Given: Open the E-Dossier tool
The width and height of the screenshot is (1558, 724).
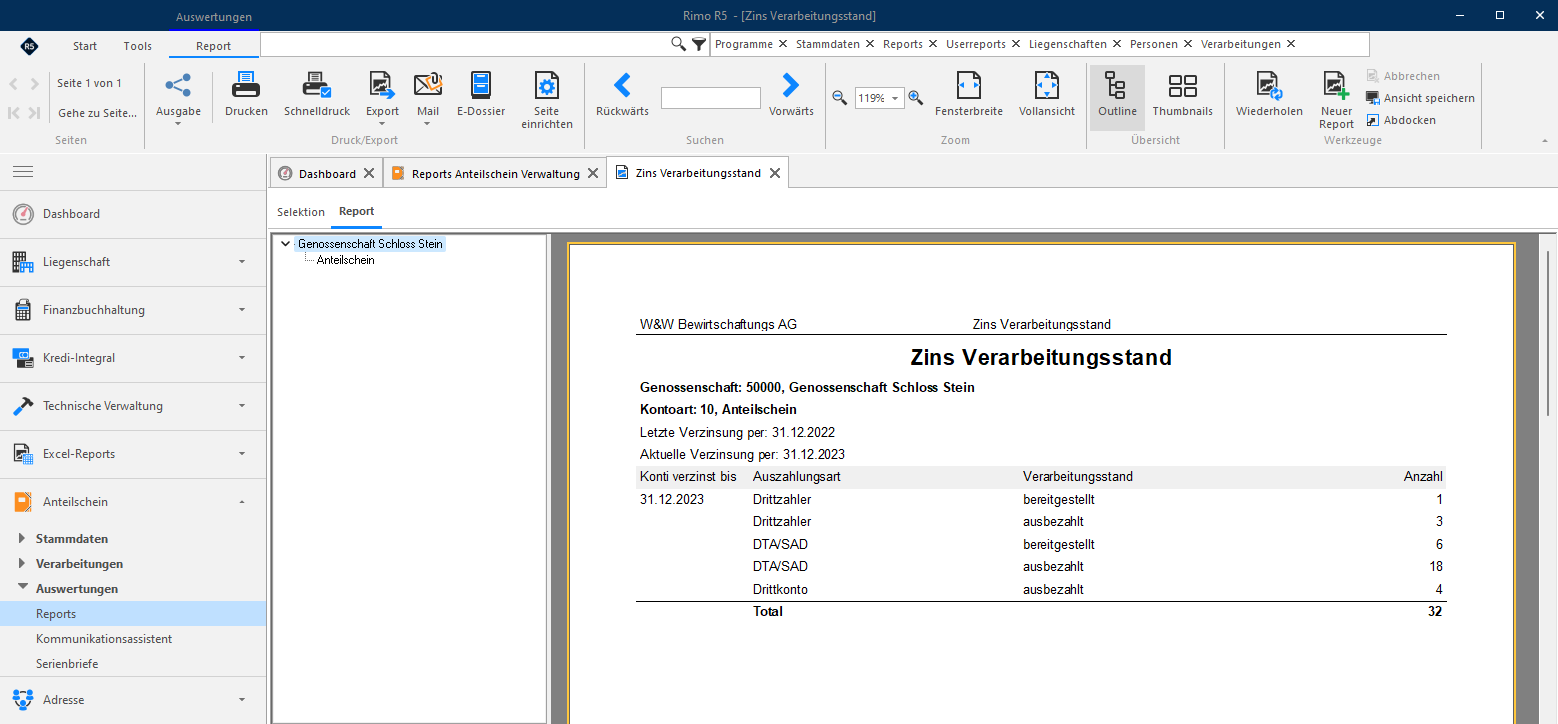Looking at the screenshot, I should tap(481, 94).
